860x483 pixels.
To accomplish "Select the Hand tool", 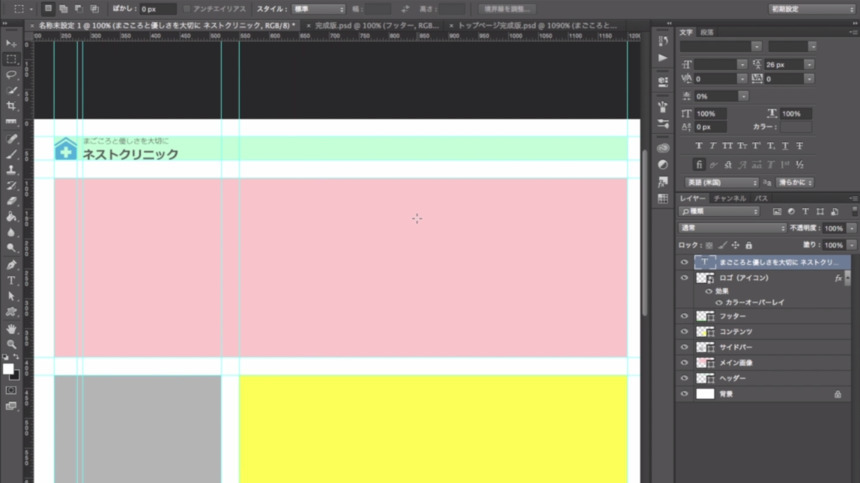I will [x=11, y=329].
